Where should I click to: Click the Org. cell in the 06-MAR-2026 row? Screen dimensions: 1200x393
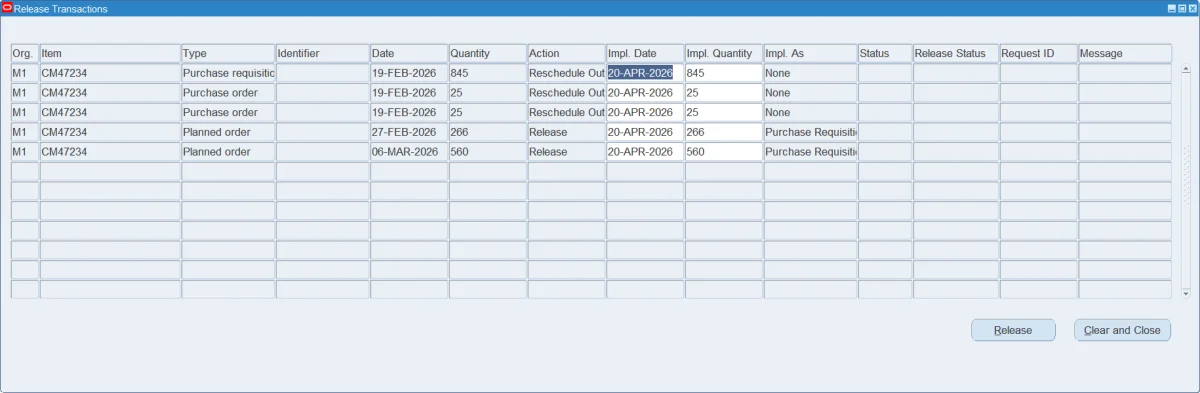click(24, 152)
